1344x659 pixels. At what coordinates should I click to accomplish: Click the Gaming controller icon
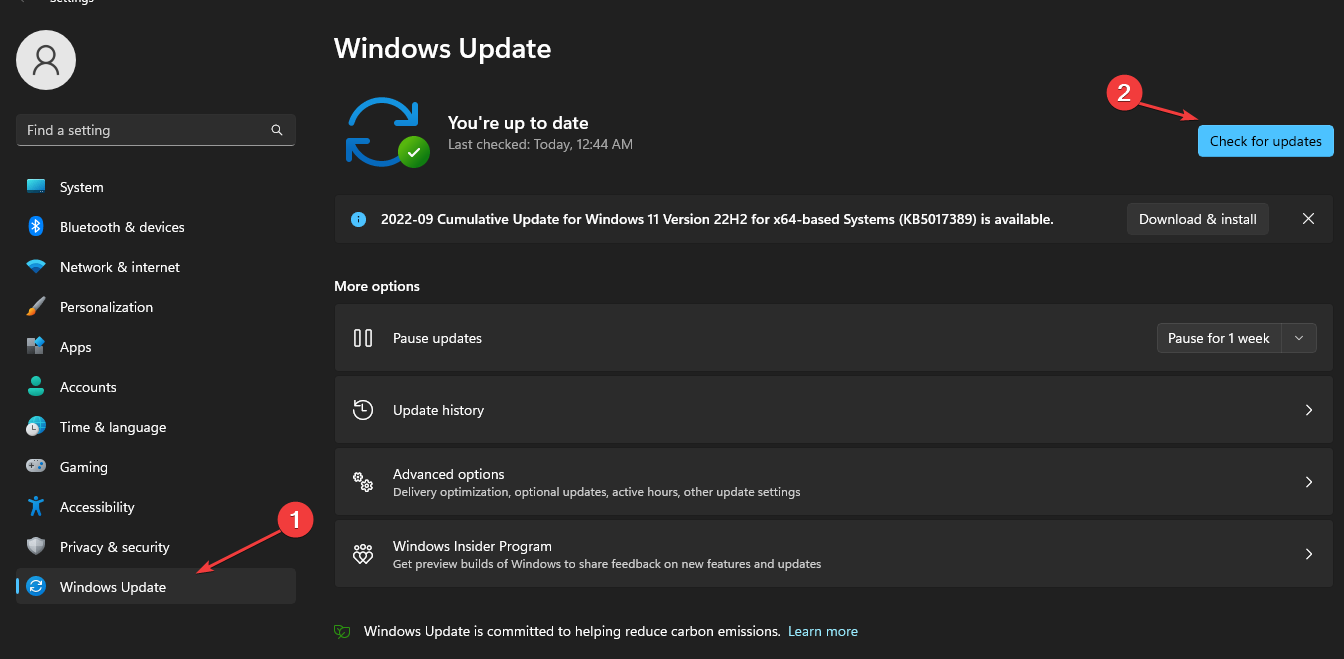36,467
